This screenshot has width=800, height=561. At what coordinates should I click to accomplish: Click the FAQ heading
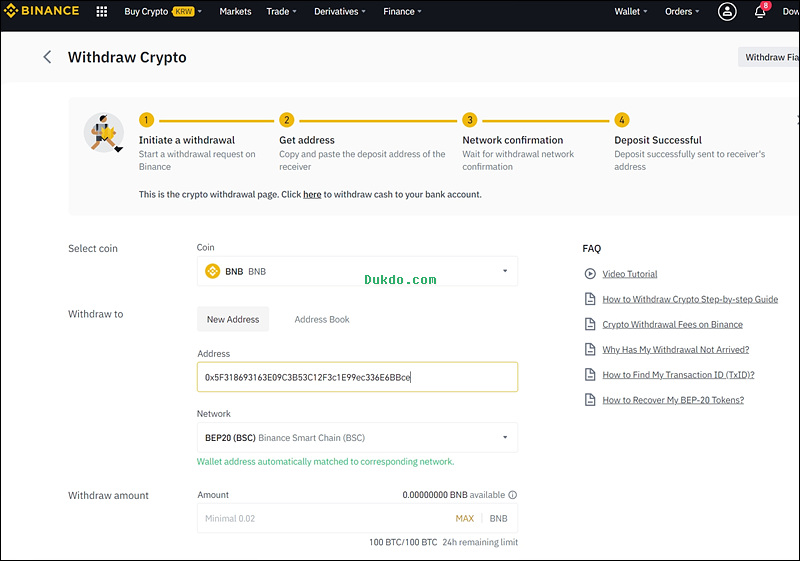[x=591, y=248]
